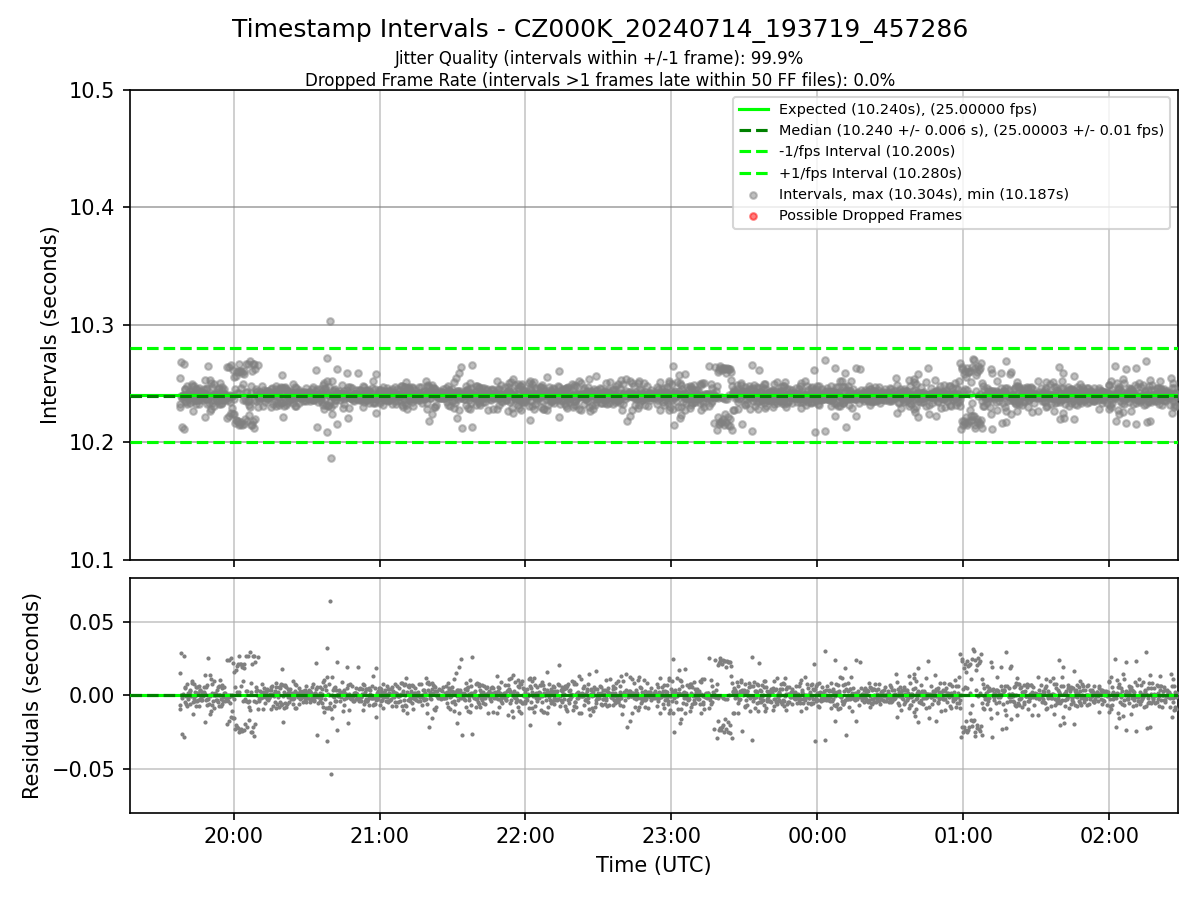Click the red dot marker for 'Possible Dropped Frames'

click(754, 216)
